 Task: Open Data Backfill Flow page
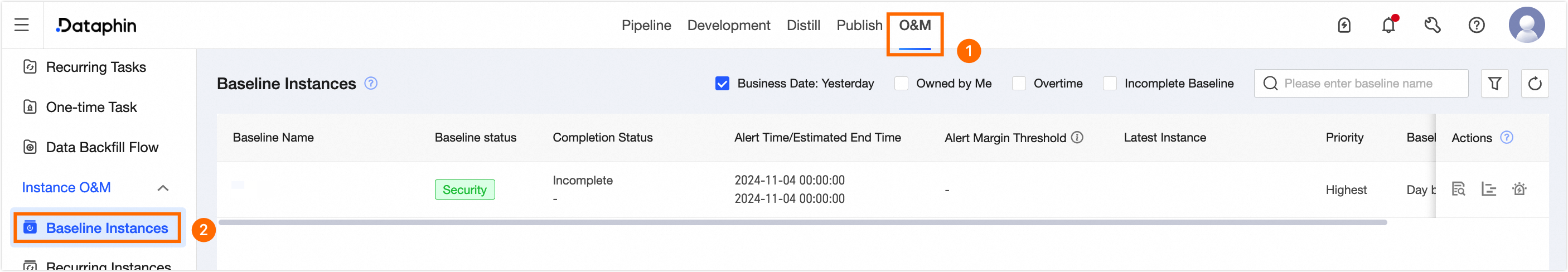click(101, 147)
